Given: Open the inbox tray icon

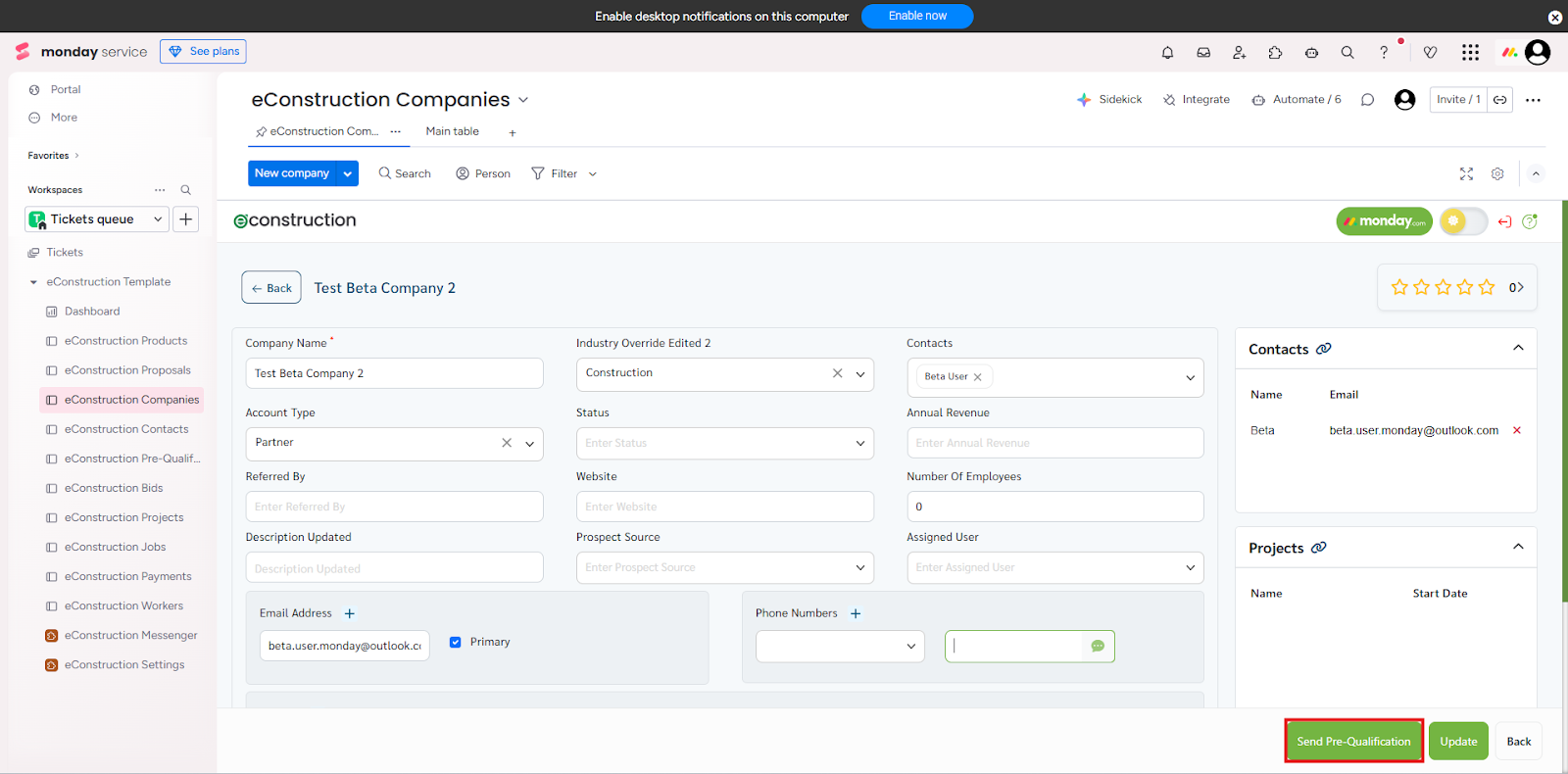Looking at the screenshot, I should 1203,53.
